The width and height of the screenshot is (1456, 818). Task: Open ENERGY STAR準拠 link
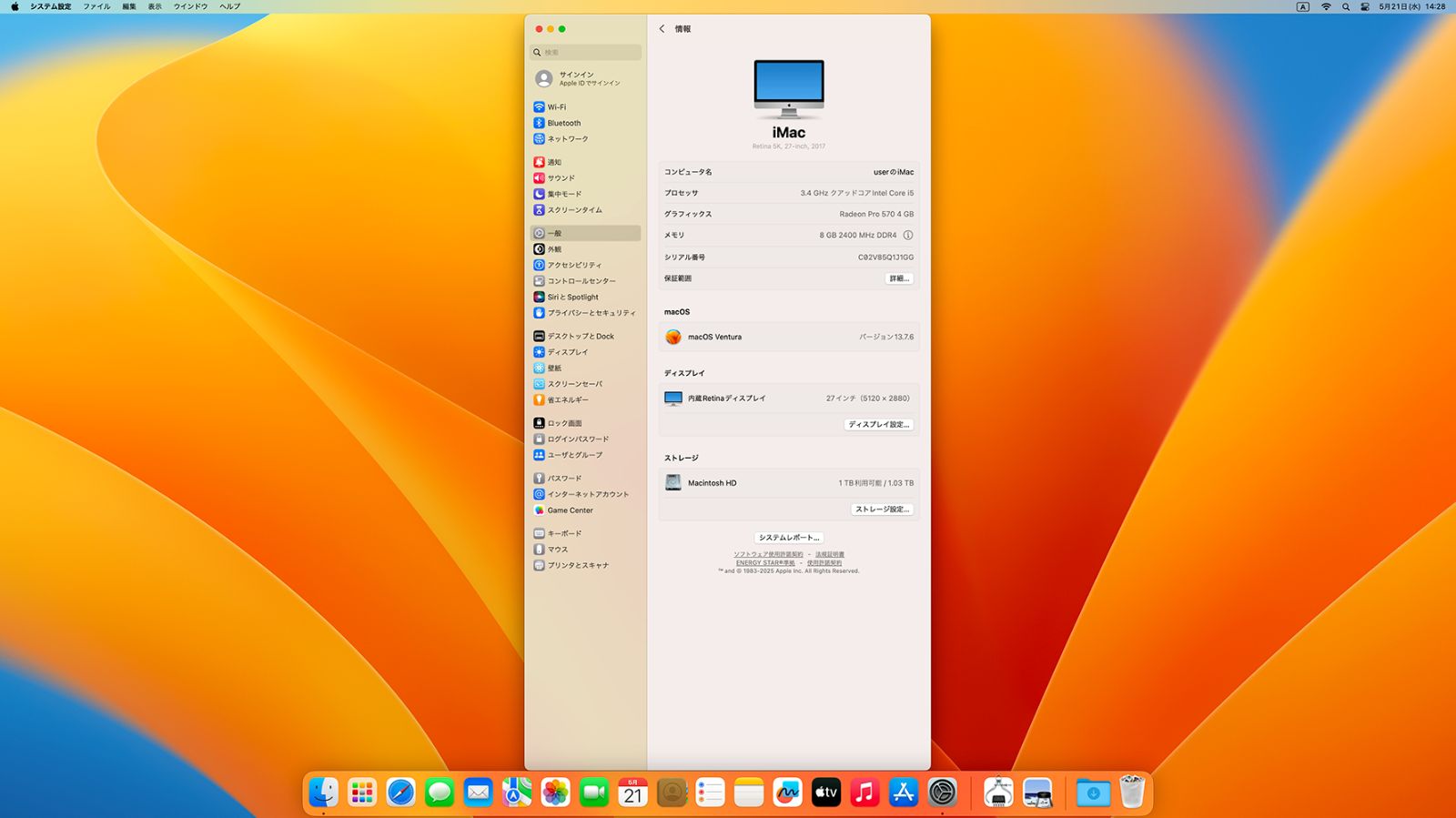pos(765,563)
